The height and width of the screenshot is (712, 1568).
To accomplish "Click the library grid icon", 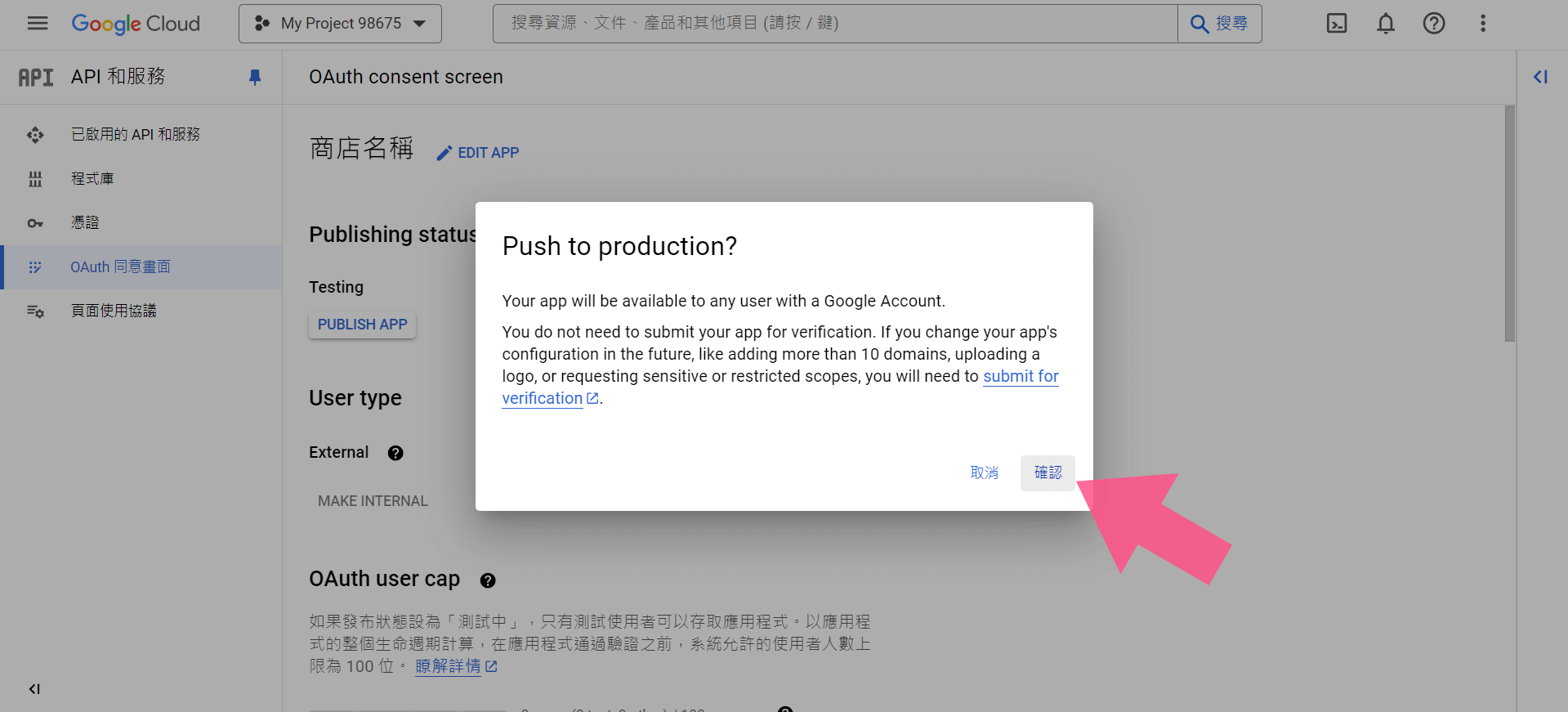I will [35, 179].
